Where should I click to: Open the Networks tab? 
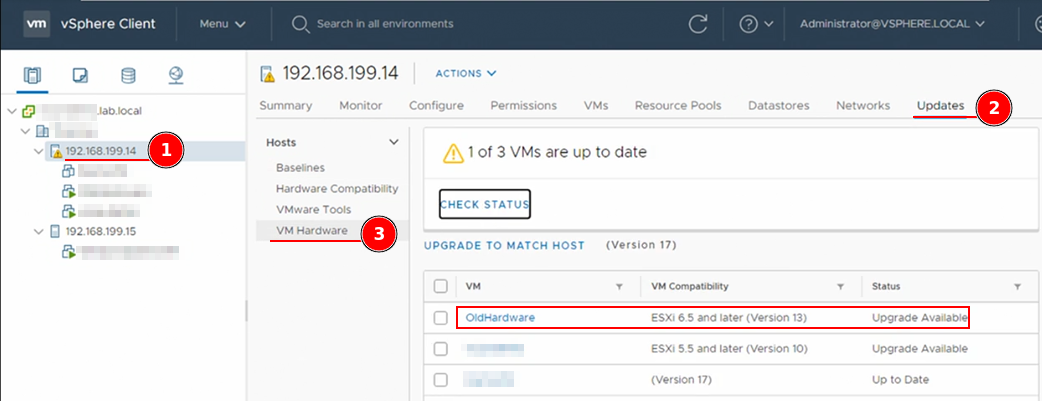click(863, 106)
